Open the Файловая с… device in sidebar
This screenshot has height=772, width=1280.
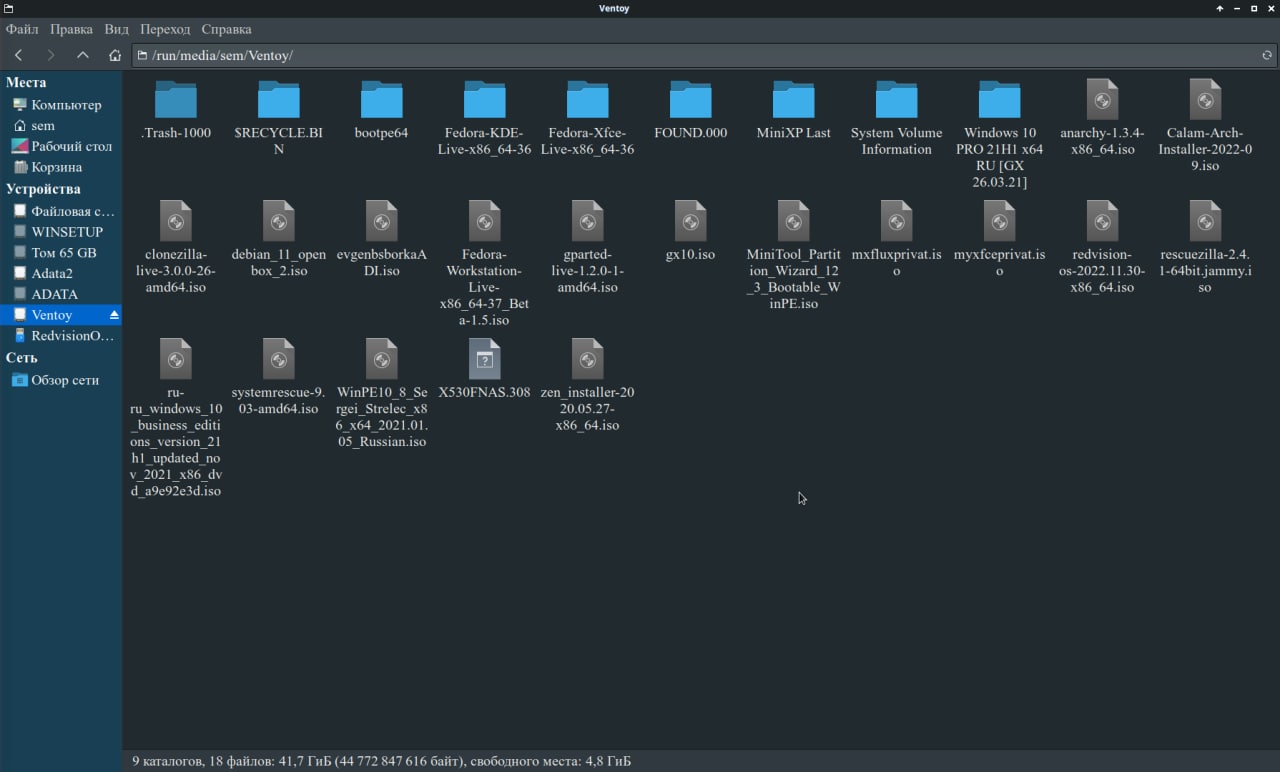pyautogui.click(x=61, y=211)
